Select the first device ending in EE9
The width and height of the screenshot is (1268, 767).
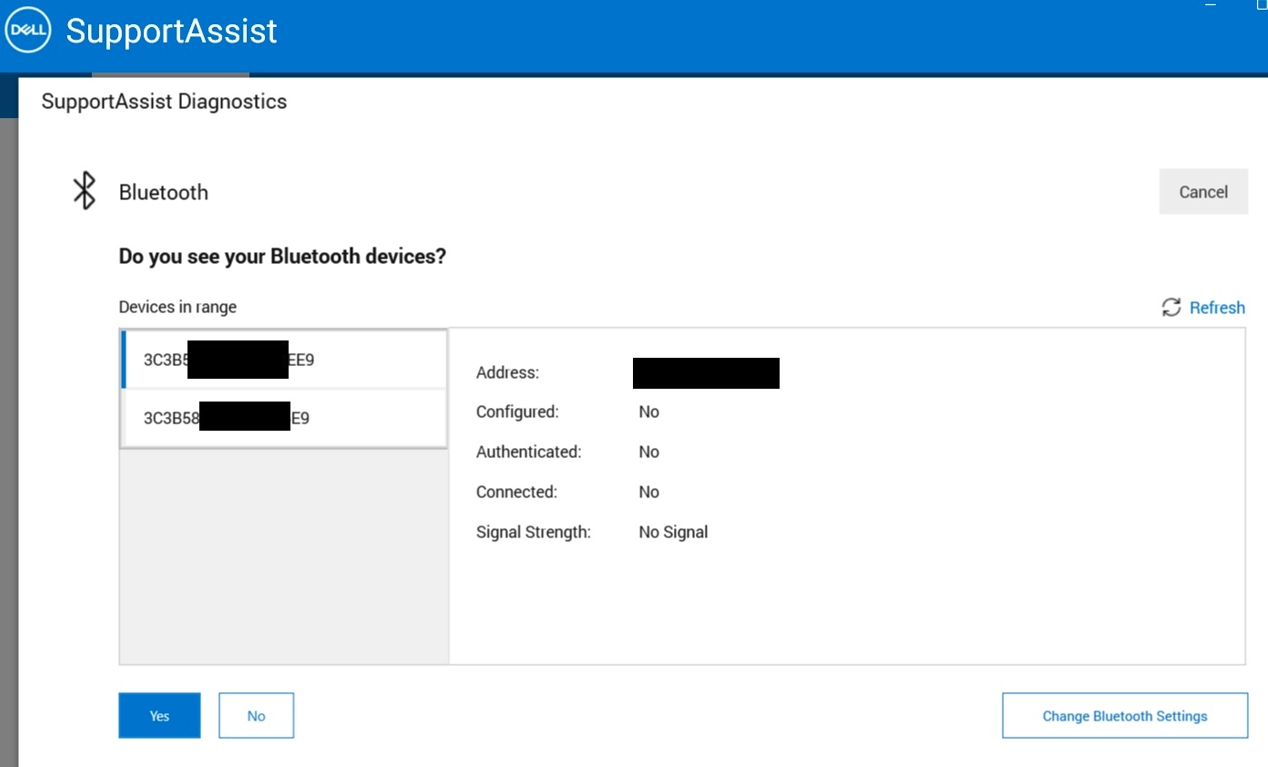284,360
